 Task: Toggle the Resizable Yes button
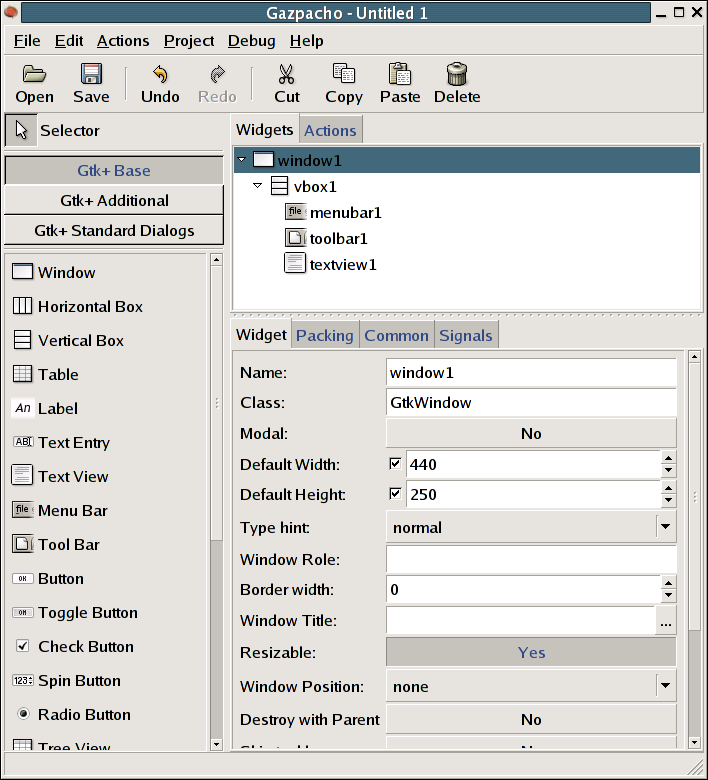tap(531, 652)
